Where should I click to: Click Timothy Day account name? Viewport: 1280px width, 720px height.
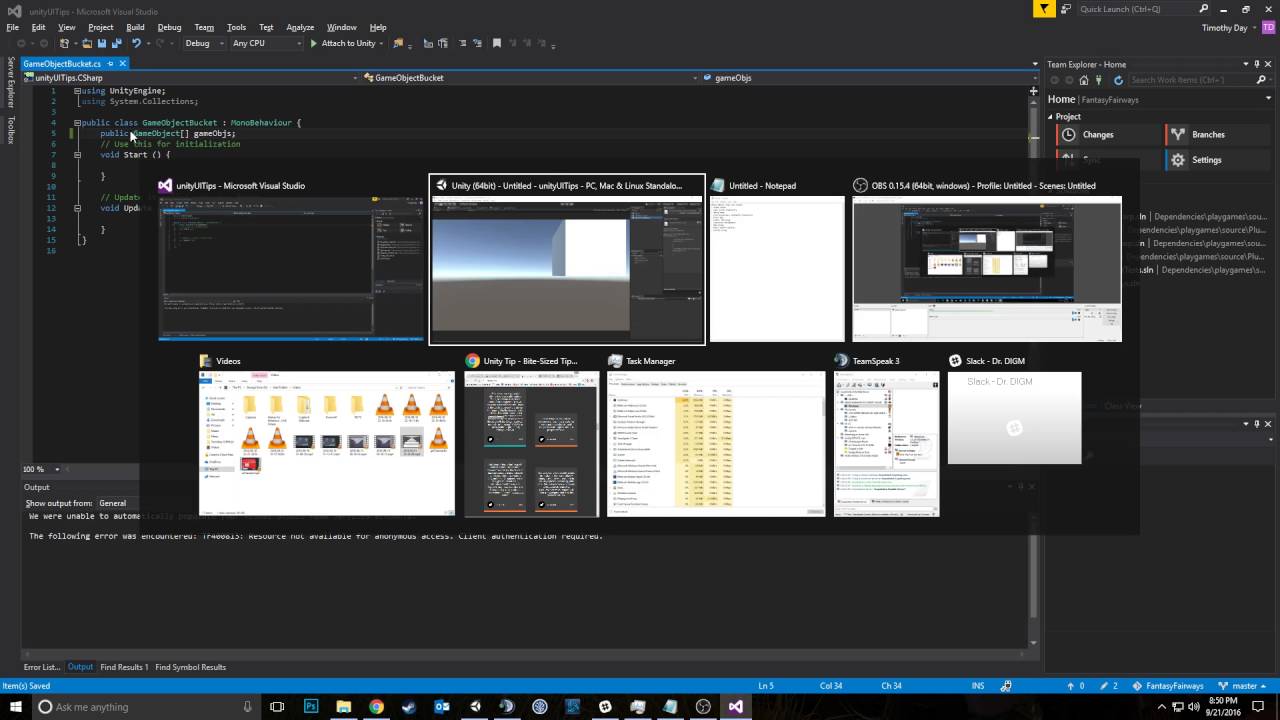coord(1224,28)
